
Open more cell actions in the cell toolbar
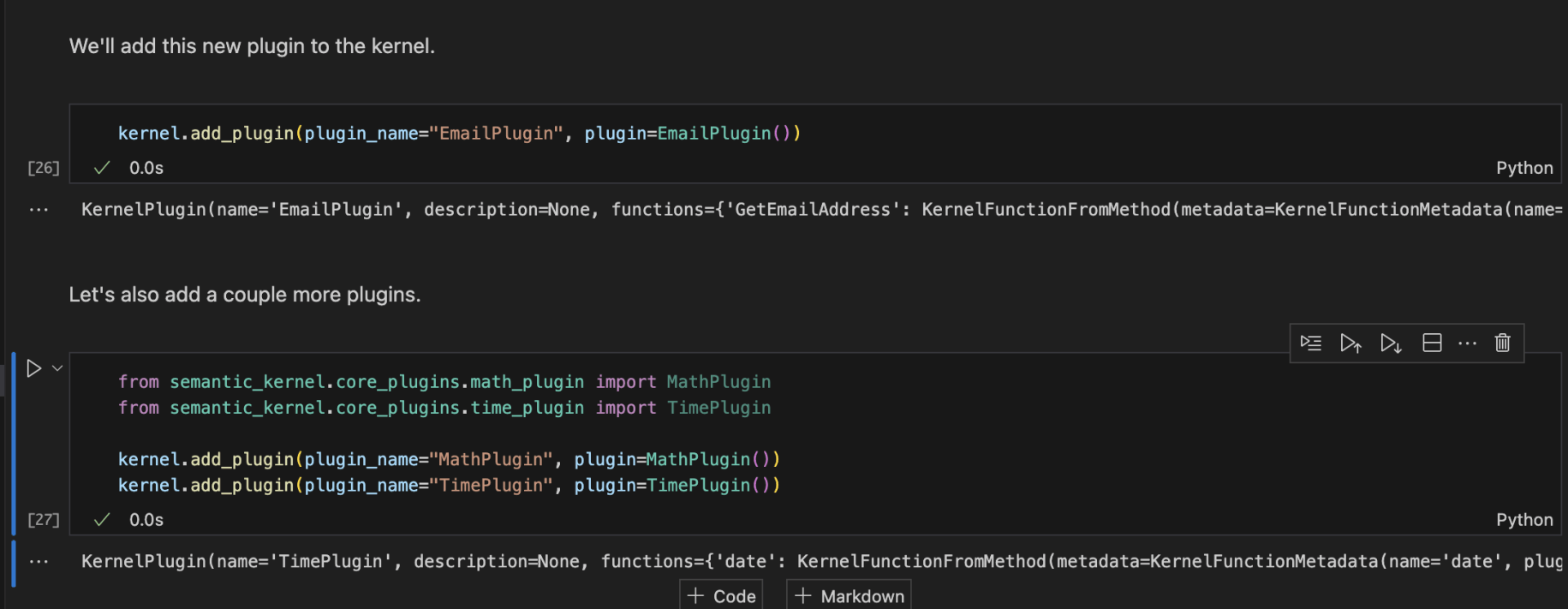[x=1467, y=343]
